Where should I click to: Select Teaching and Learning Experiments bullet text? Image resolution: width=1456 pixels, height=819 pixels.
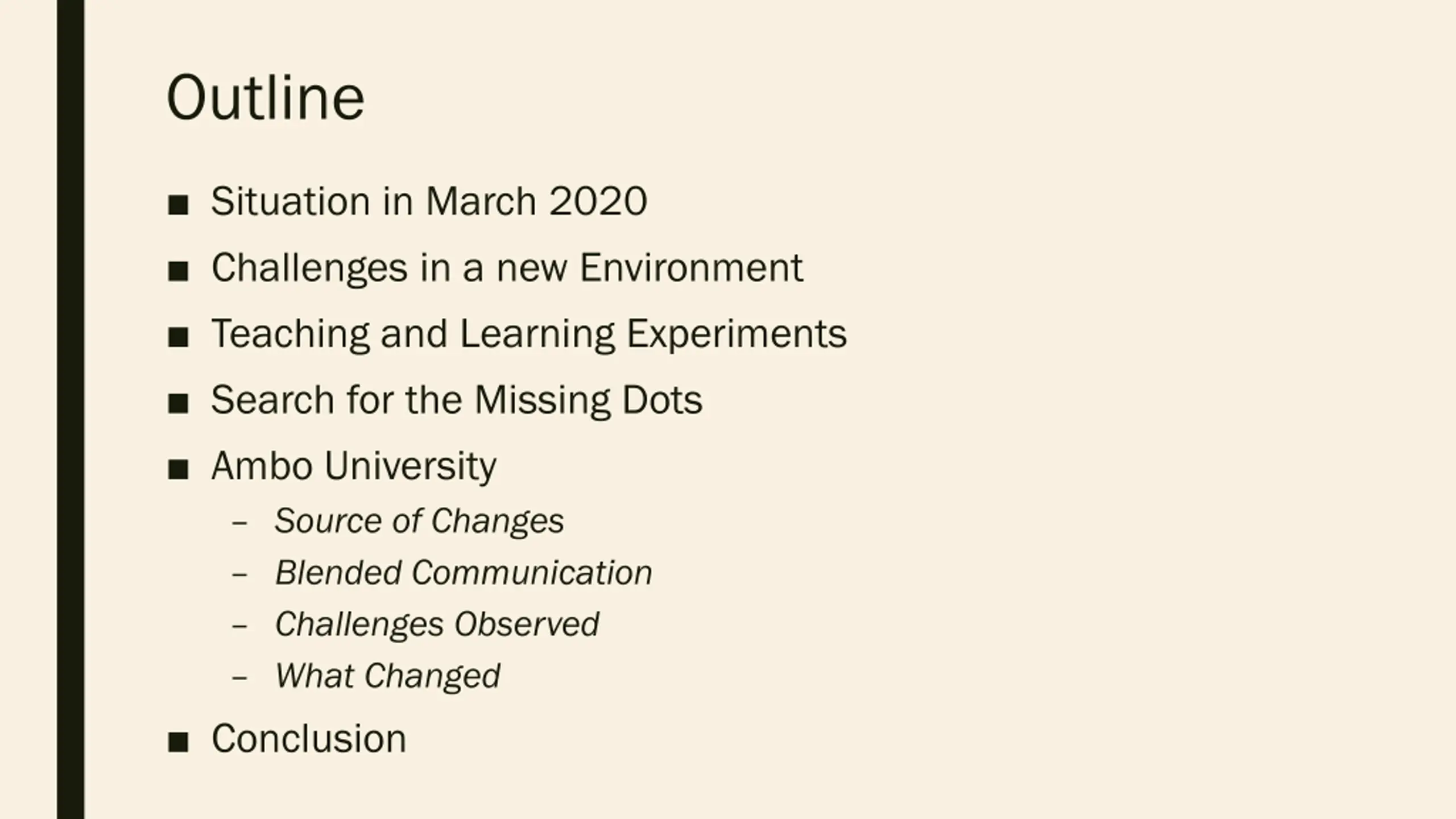(529, 334)
